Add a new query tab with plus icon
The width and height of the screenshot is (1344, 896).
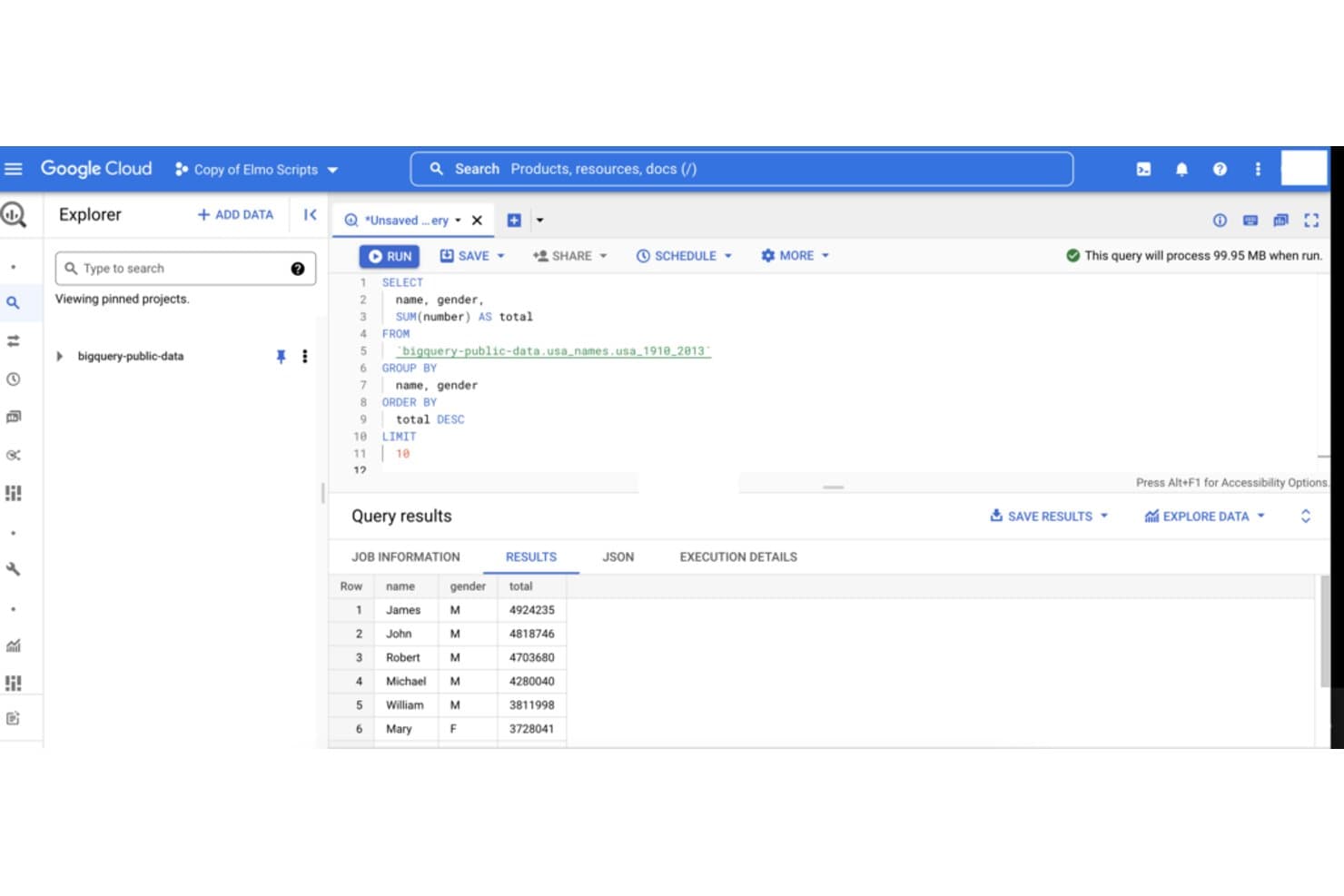514,221
